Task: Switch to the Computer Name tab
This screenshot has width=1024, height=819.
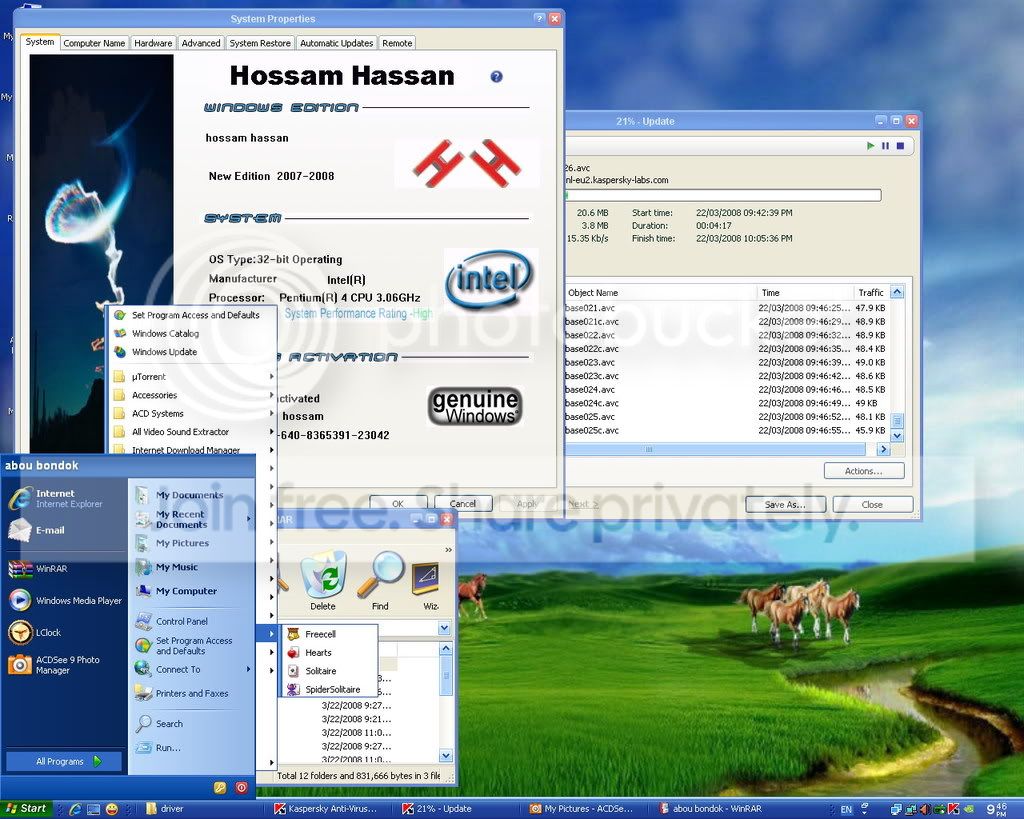Action: (x=94, y=43)
